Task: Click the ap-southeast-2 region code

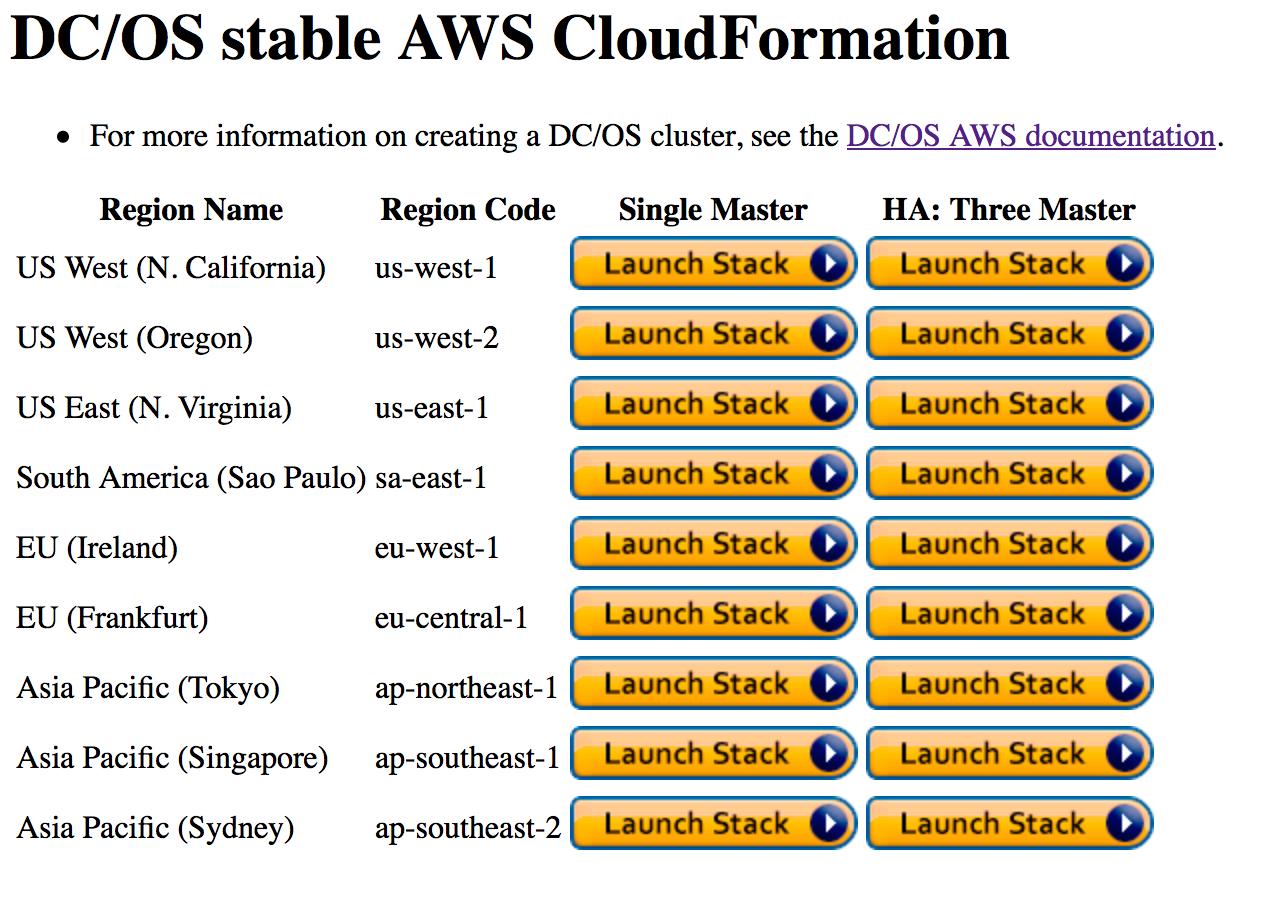Action: coord(468,828)
